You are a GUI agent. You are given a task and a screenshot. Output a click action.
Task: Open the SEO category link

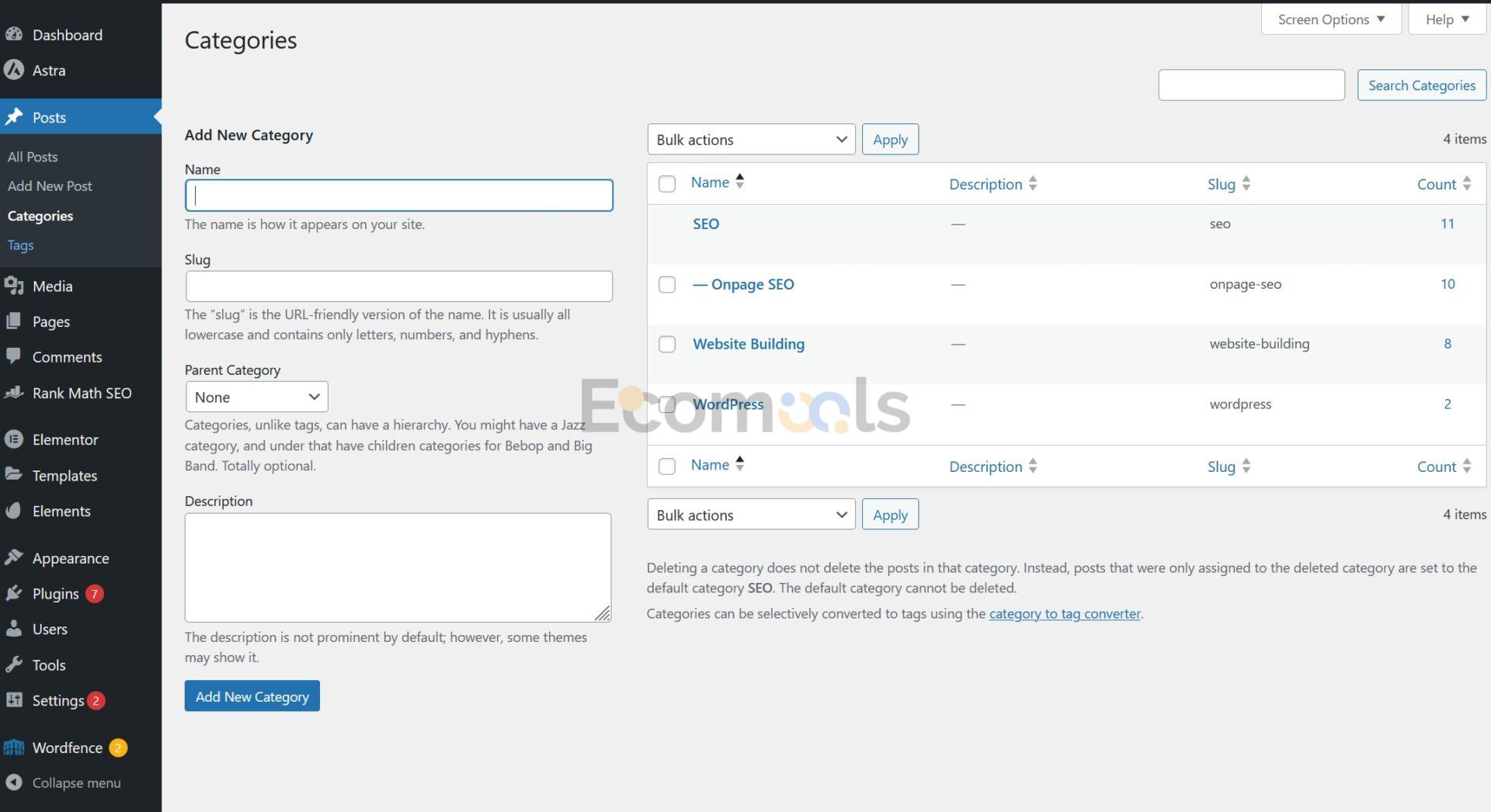pos(706,224)
